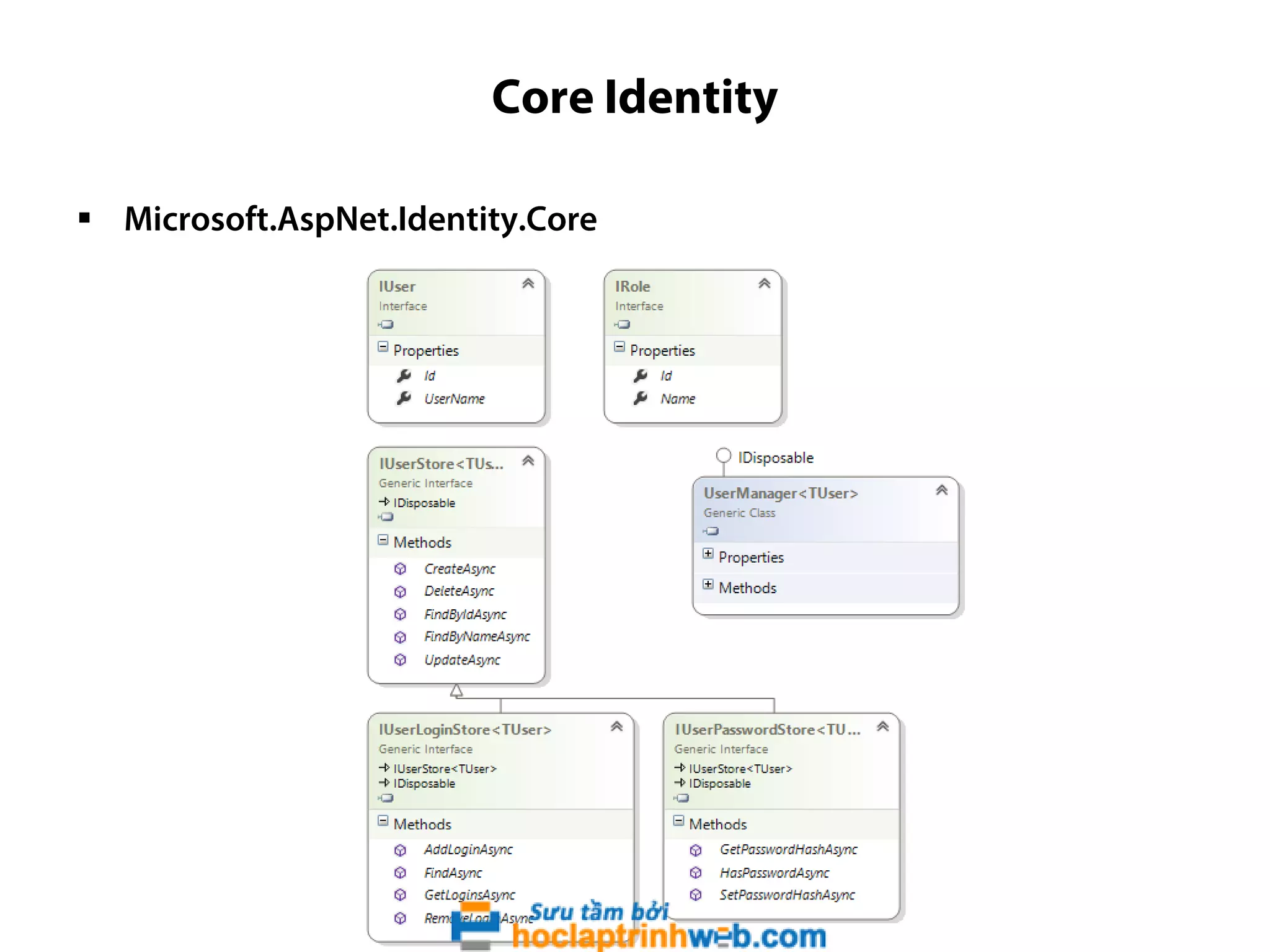The width and height of the screenshot is (1270, 952).
Task: Click the wrench icon beside UserName
Action: click(404, 399)
